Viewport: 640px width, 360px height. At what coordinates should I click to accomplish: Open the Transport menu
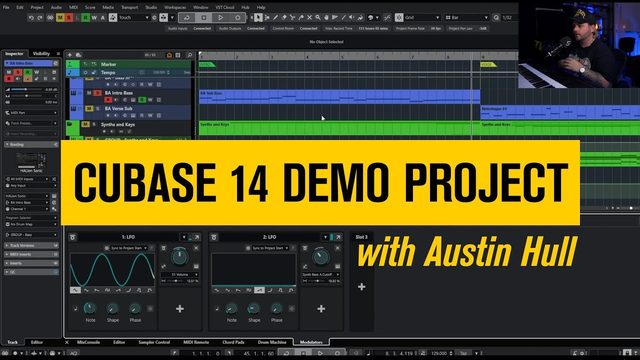tap(129, 7)
